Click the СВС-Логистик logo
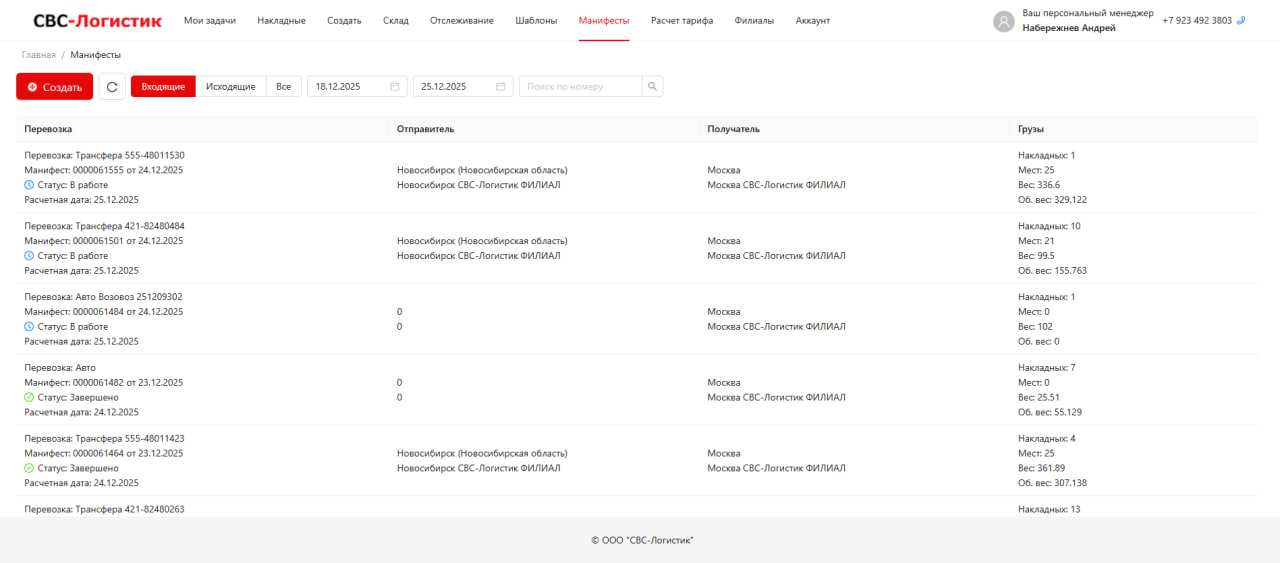 97,21
